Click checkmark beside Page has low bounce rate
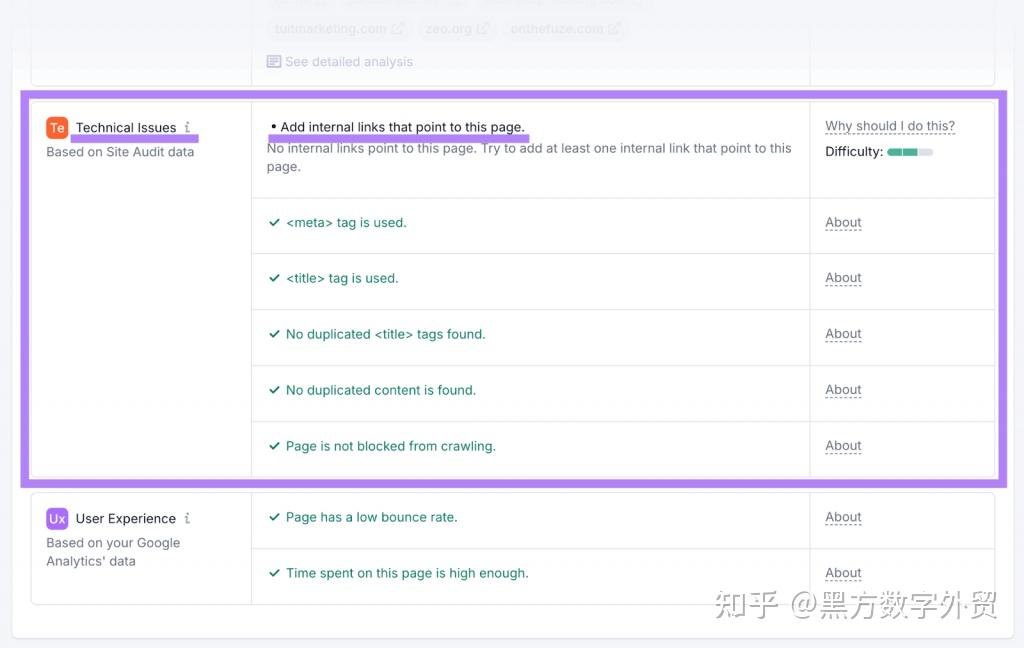 (274, 517)
